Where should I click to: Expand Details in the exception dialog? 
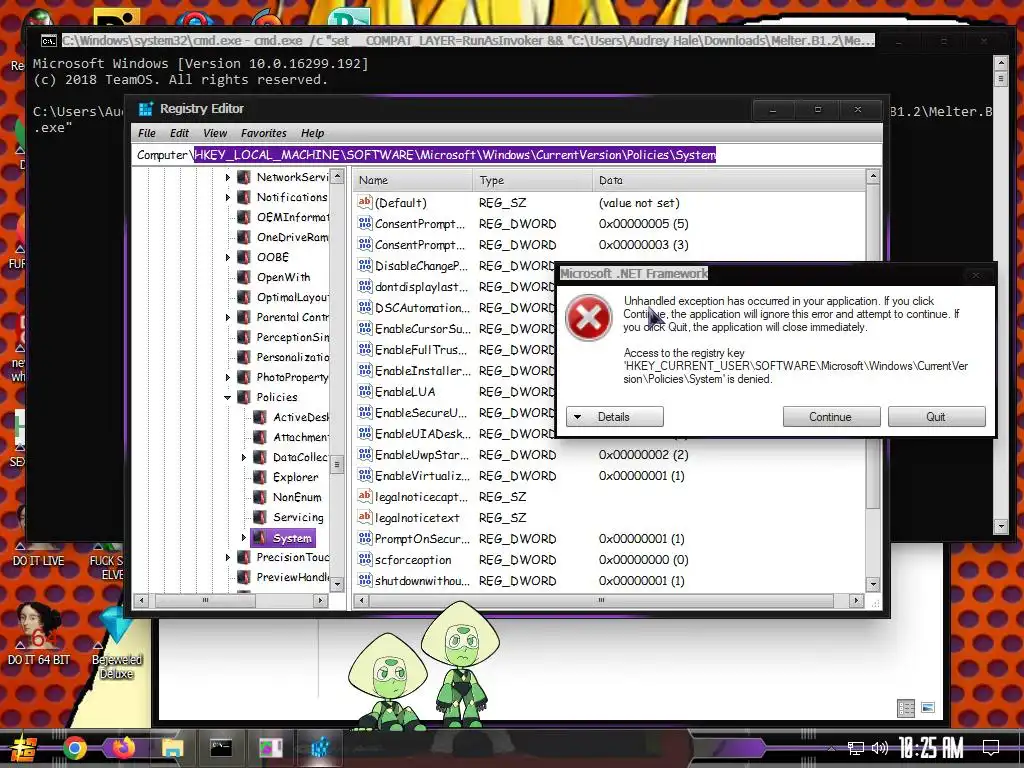pyautogui.click(x=615, y=417)
